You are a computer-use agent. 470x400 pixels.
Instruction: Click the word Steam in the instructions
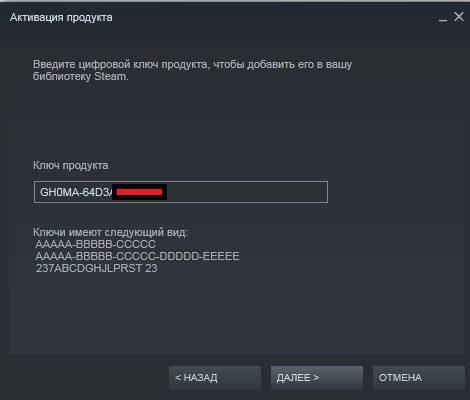110,76
